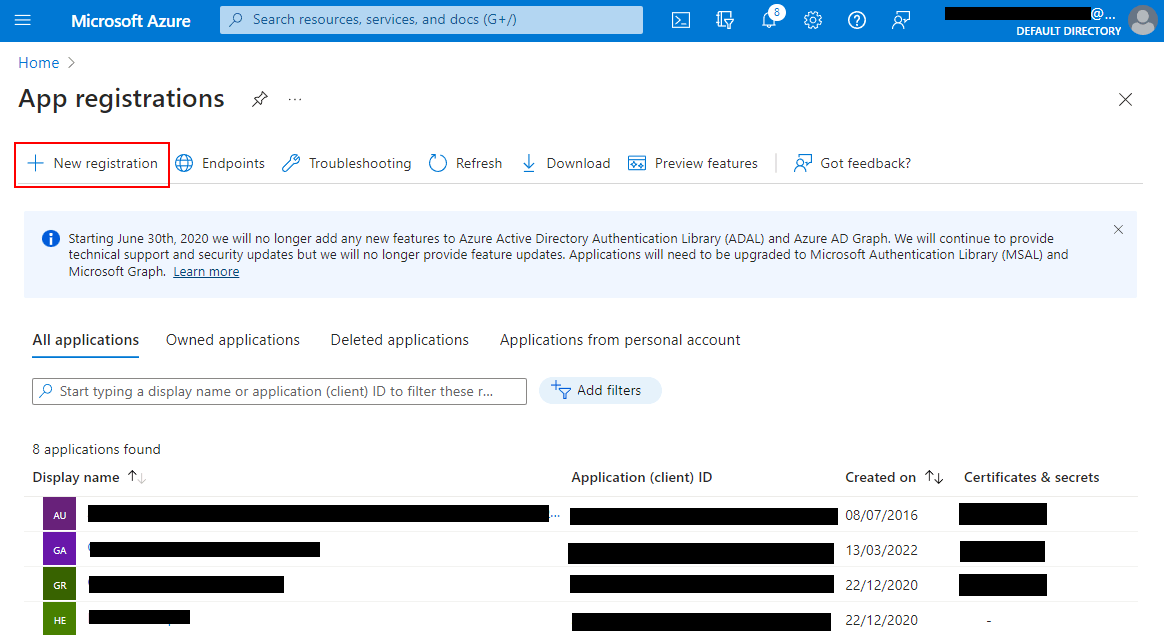Select the All applications tab
The image size is (1164, 636).
(85, 340)
